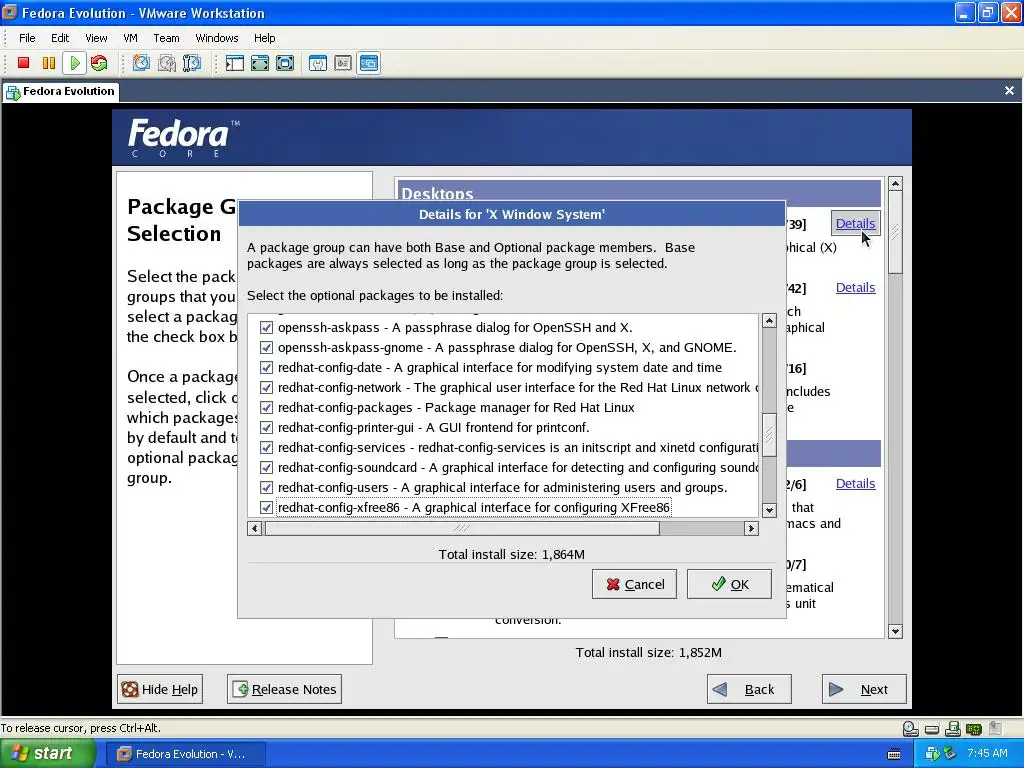
Task: Select the Fedora Evolution VM tab
Action: coord(61,91)
